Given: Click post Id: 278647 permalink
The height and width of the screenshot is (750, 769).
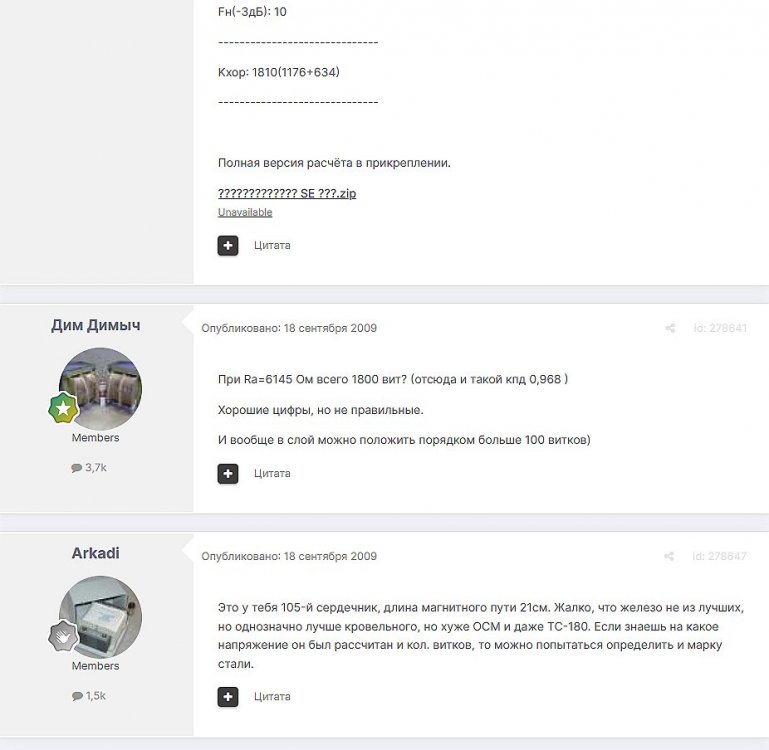Looking at the screenshot, I should coord(719,556).
